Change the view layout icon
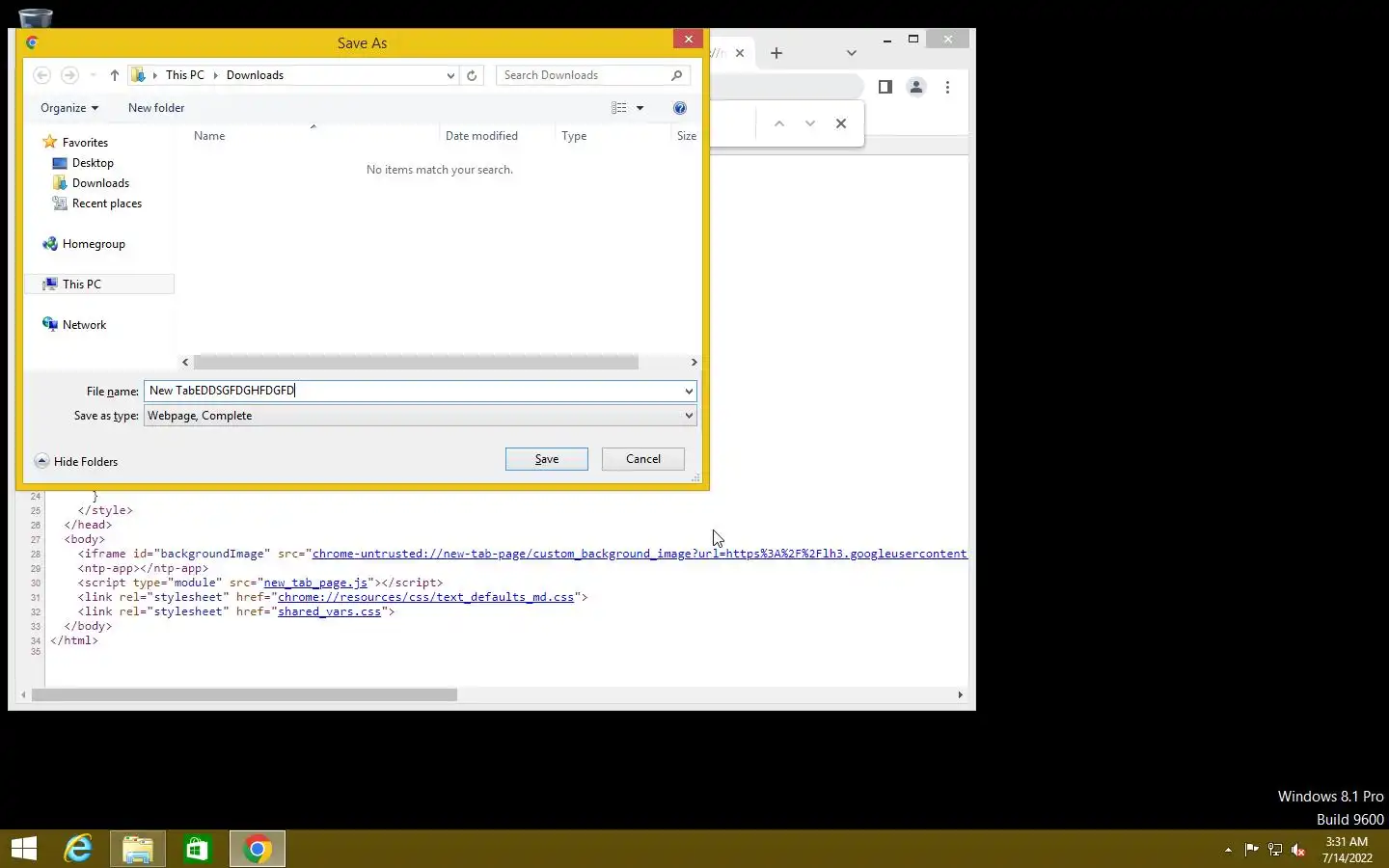This screenshot has width=1389, height=868. 619,108
